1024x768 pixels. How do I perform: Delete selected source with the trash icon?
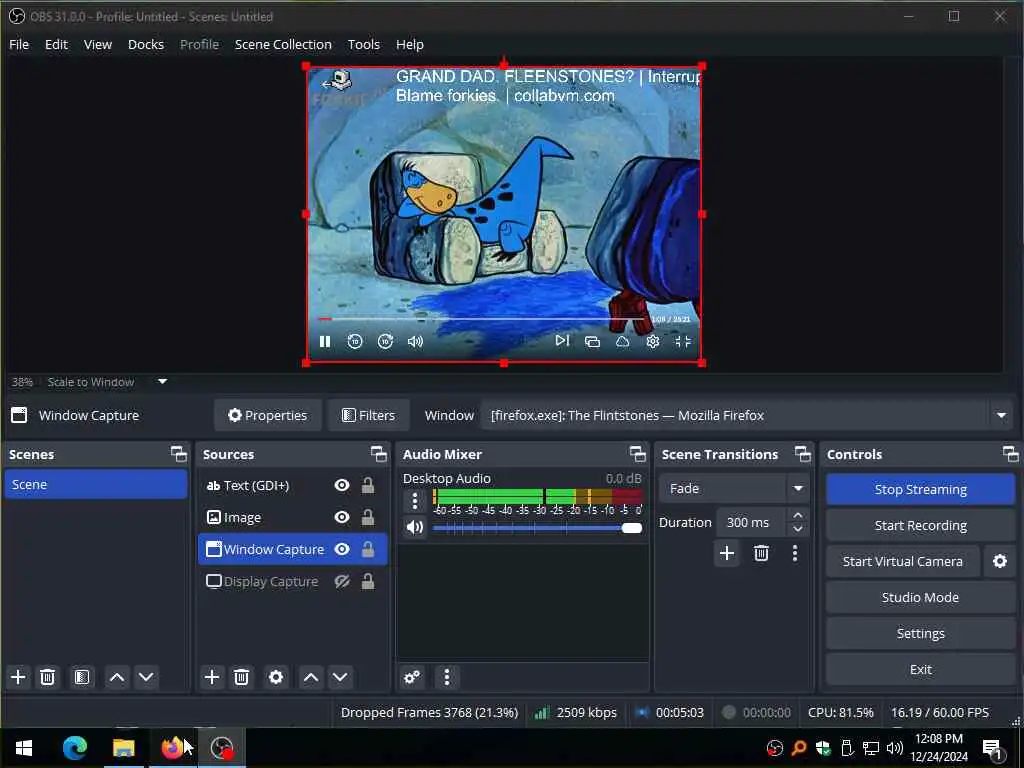tap(241, 677)
